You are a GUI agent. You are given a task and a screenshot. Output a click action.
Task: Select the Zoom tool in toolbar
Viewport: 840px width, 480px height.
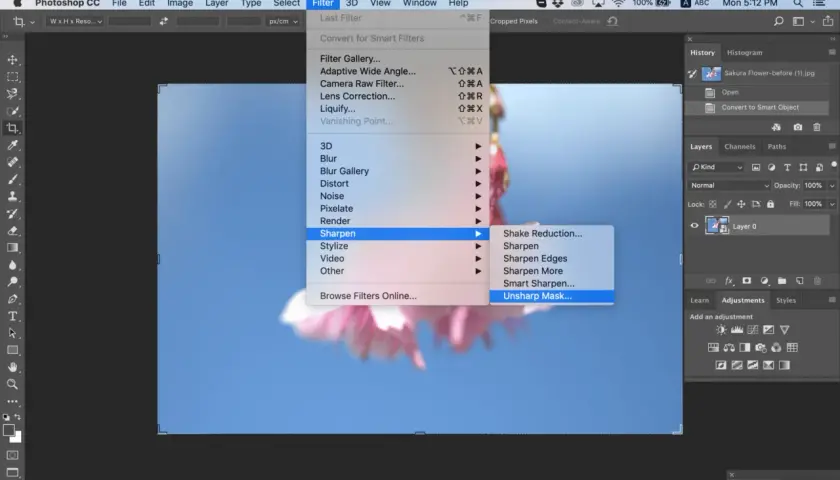pos(12,384)
